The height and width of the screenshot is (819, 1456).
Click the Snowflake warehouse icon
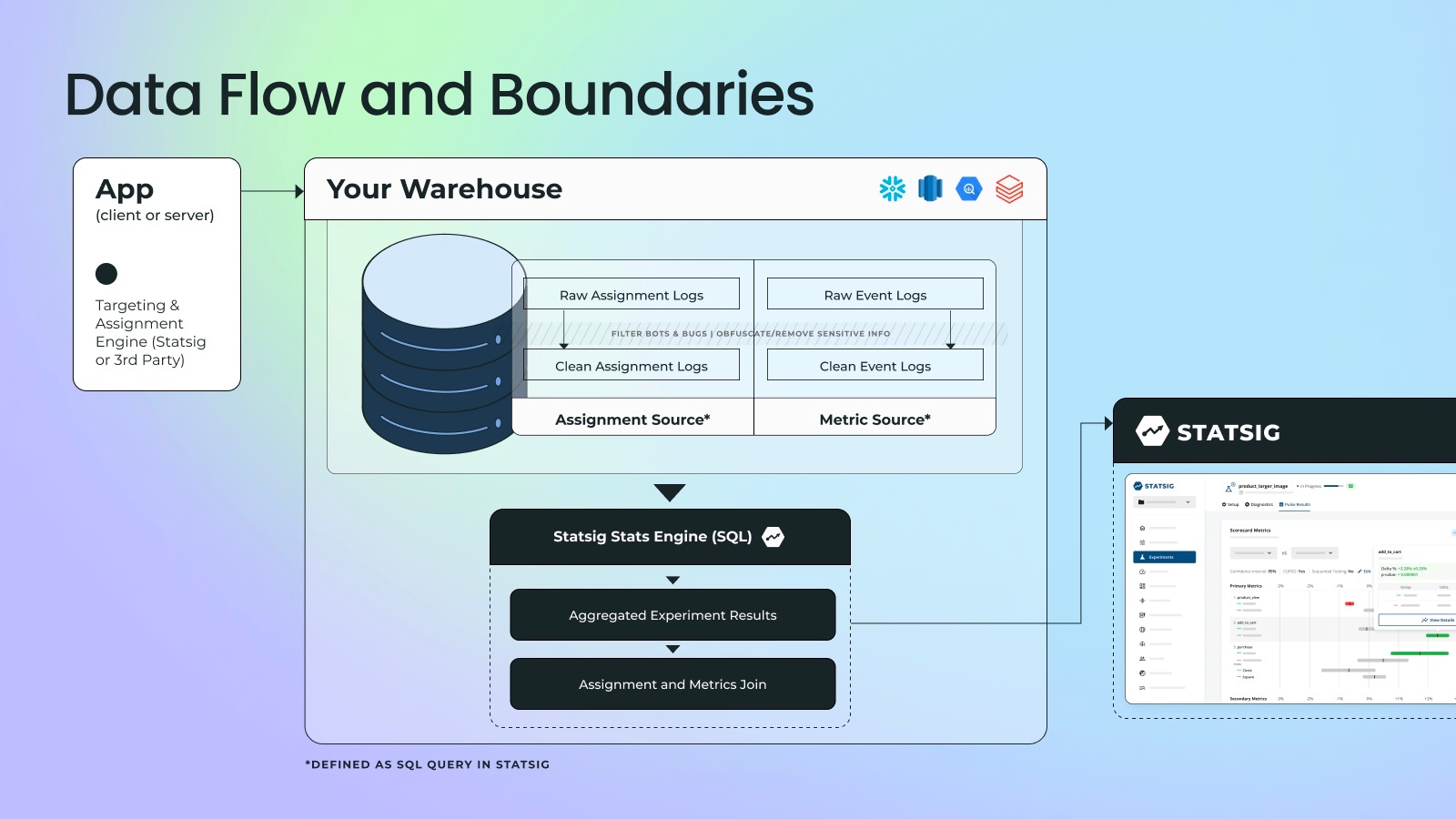coord(893,188)
